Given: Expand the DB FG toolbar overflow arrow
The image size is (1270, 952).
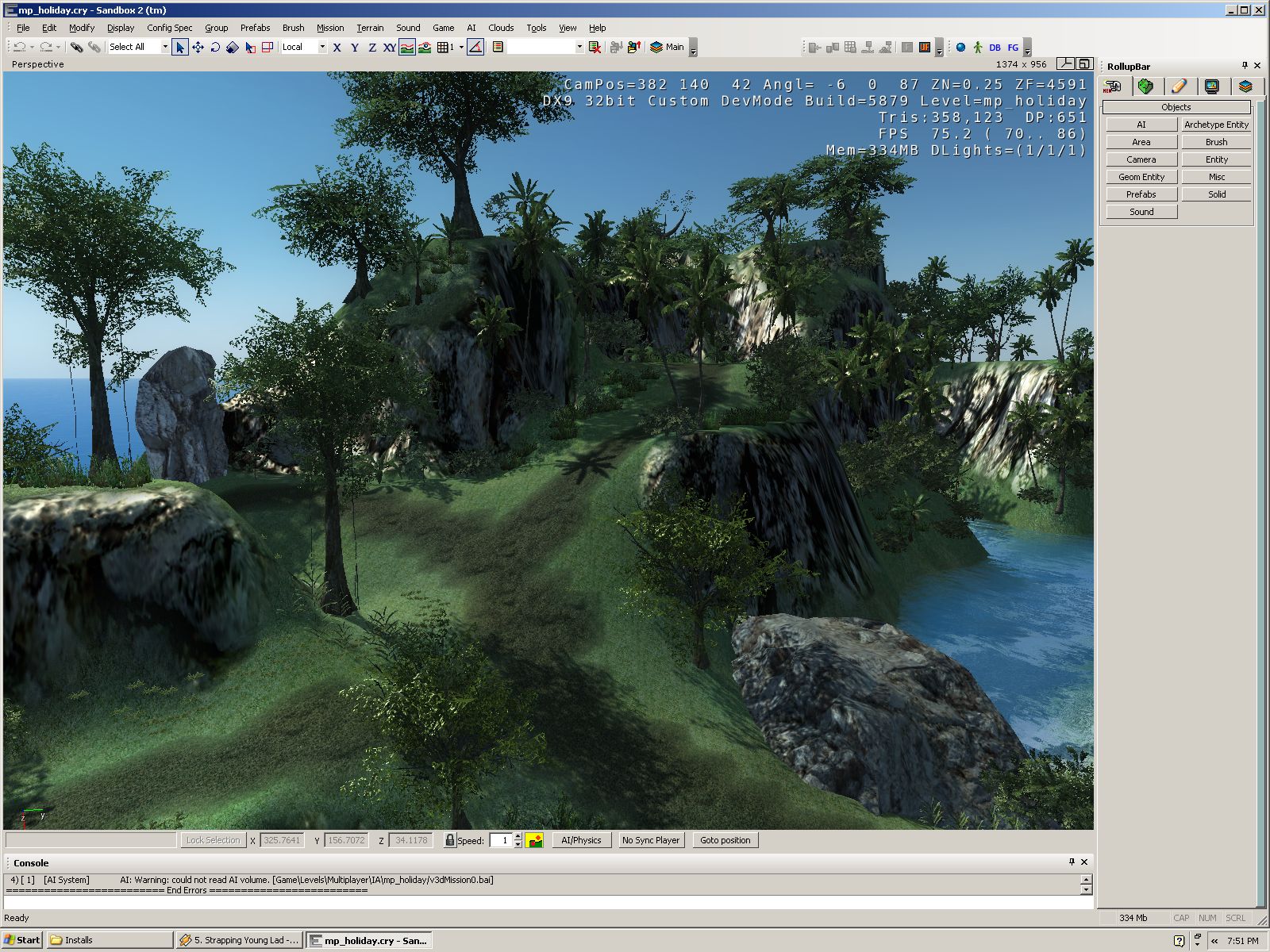Looking at the screenshot, I should point(1027,49).
